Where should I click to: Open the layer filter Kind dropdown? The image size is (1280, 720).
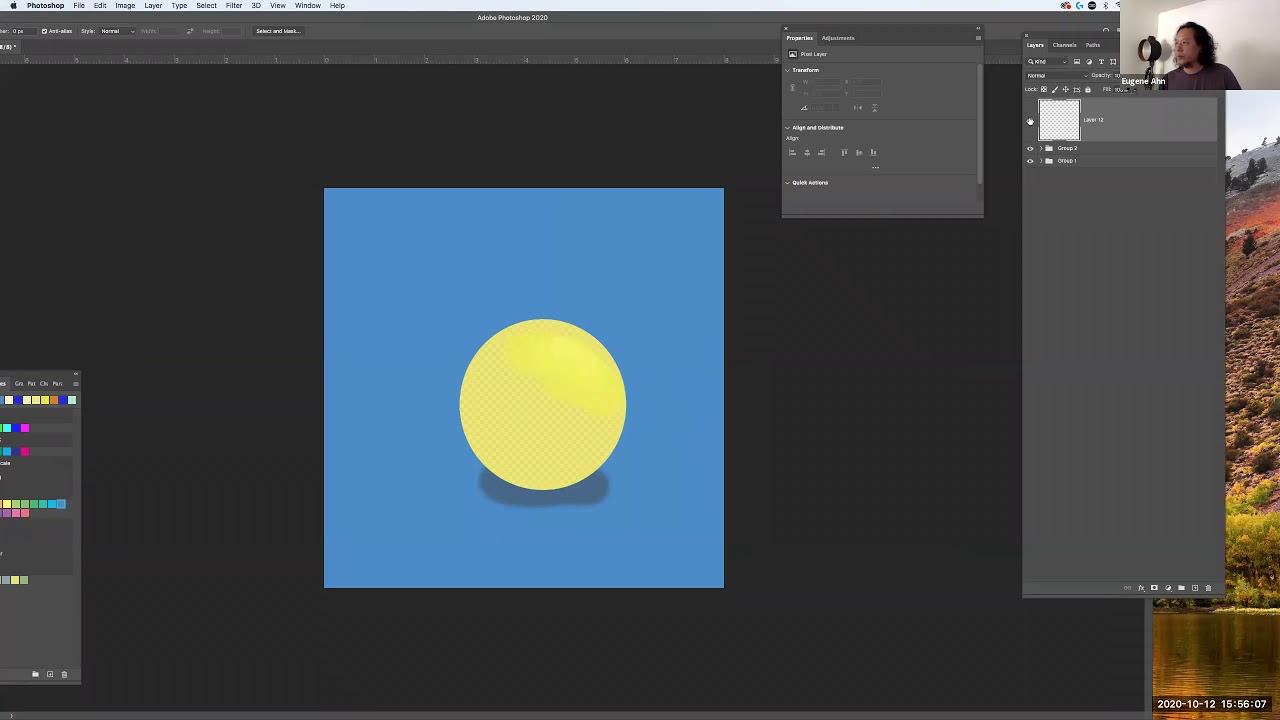click(1046, 62)
